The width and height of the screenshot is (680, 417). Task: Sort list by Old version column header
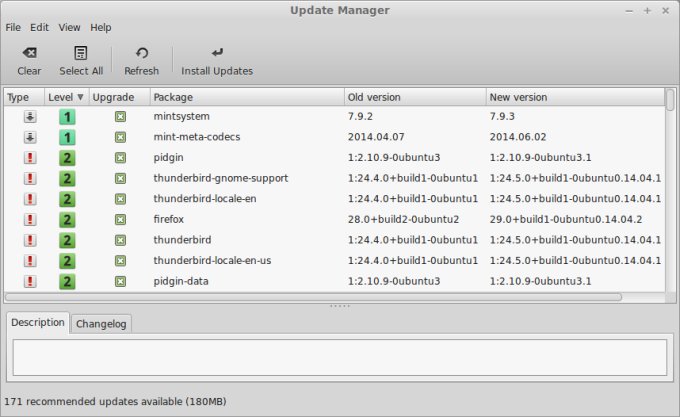(x=415, y=97)
